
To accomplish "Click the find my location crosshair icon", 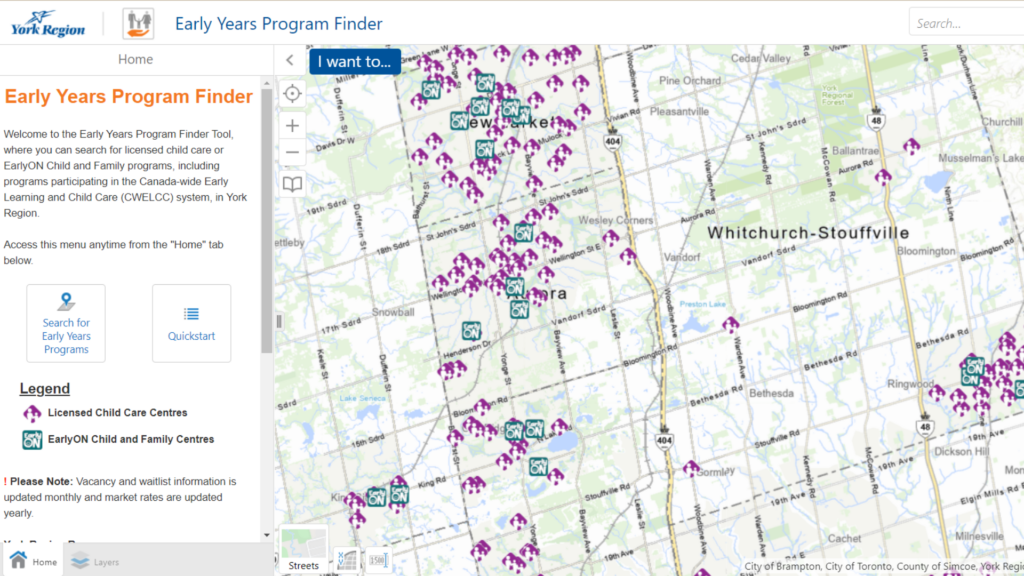I will [292, 92].
